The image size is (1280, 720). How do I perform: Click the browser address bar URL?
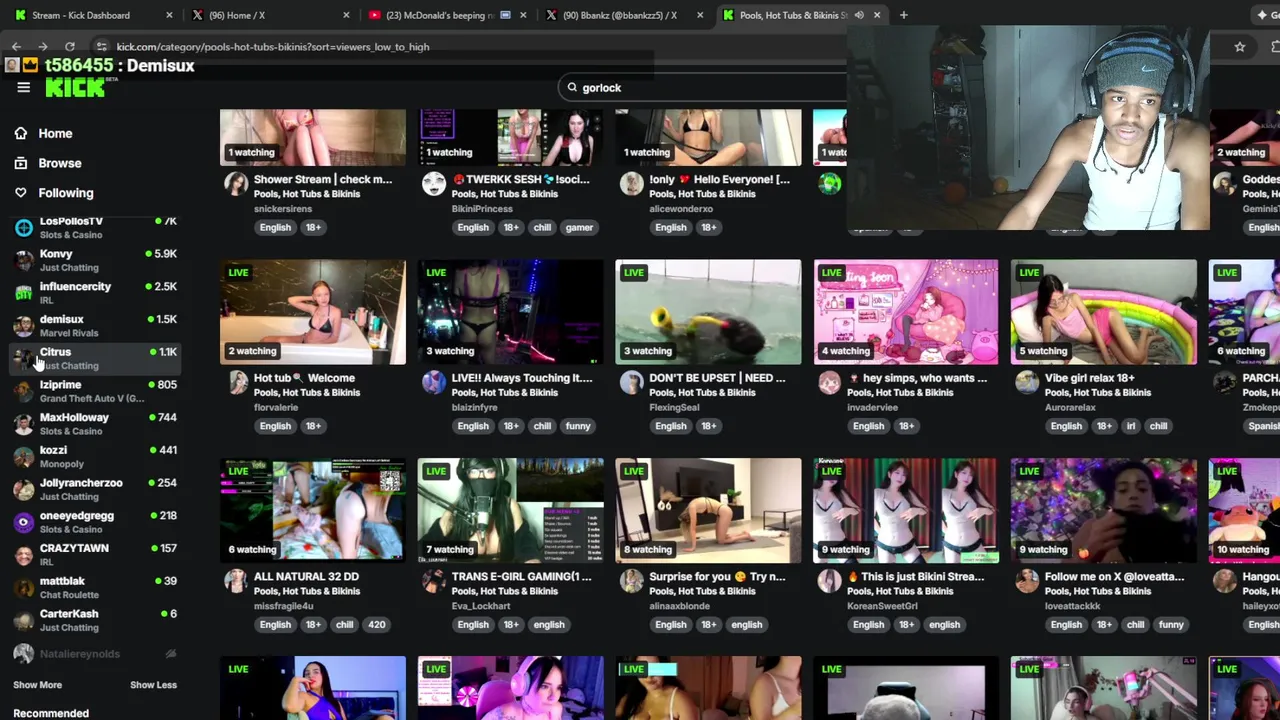(272, 47)
